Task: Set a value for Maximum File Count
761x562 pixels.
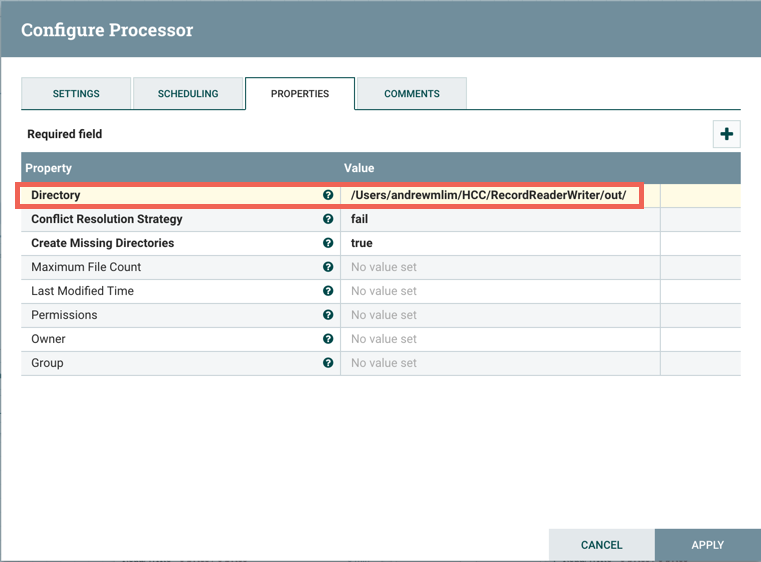Action: click(x=500, y=267)
